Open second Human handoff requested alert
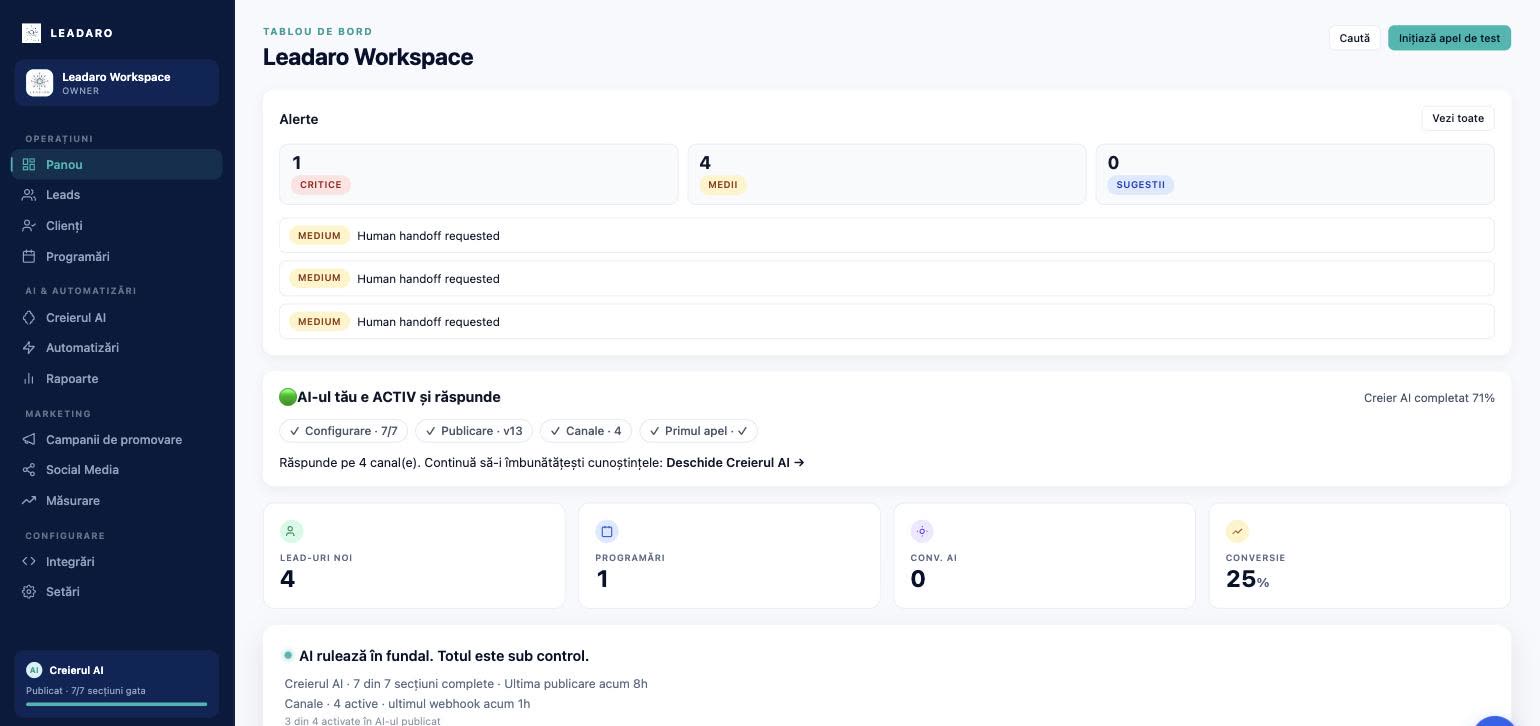Image resolution: width=1540 pixels, height=726 pixels. point(887,278)
